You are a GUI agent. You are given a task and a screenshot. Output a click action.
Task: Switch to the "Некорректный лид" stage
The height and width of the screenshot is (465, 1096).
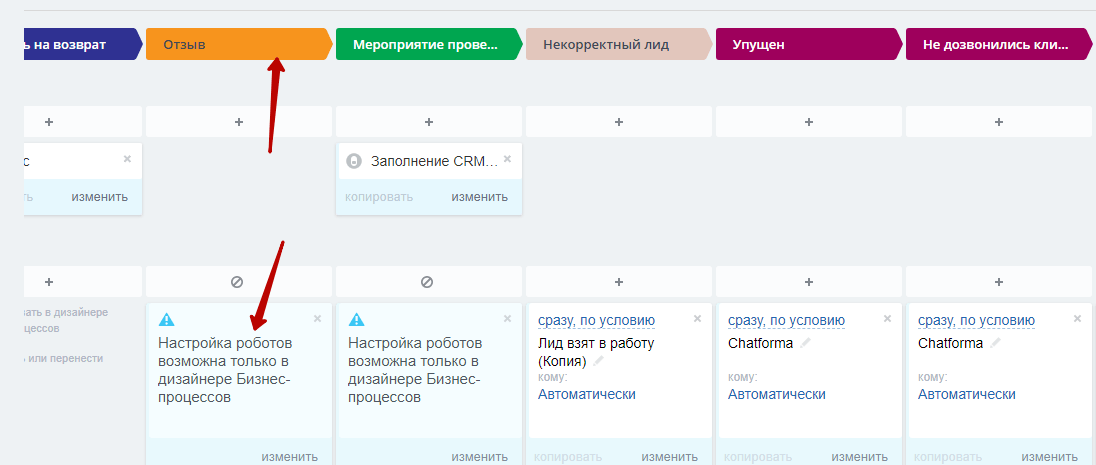(619, 45)
